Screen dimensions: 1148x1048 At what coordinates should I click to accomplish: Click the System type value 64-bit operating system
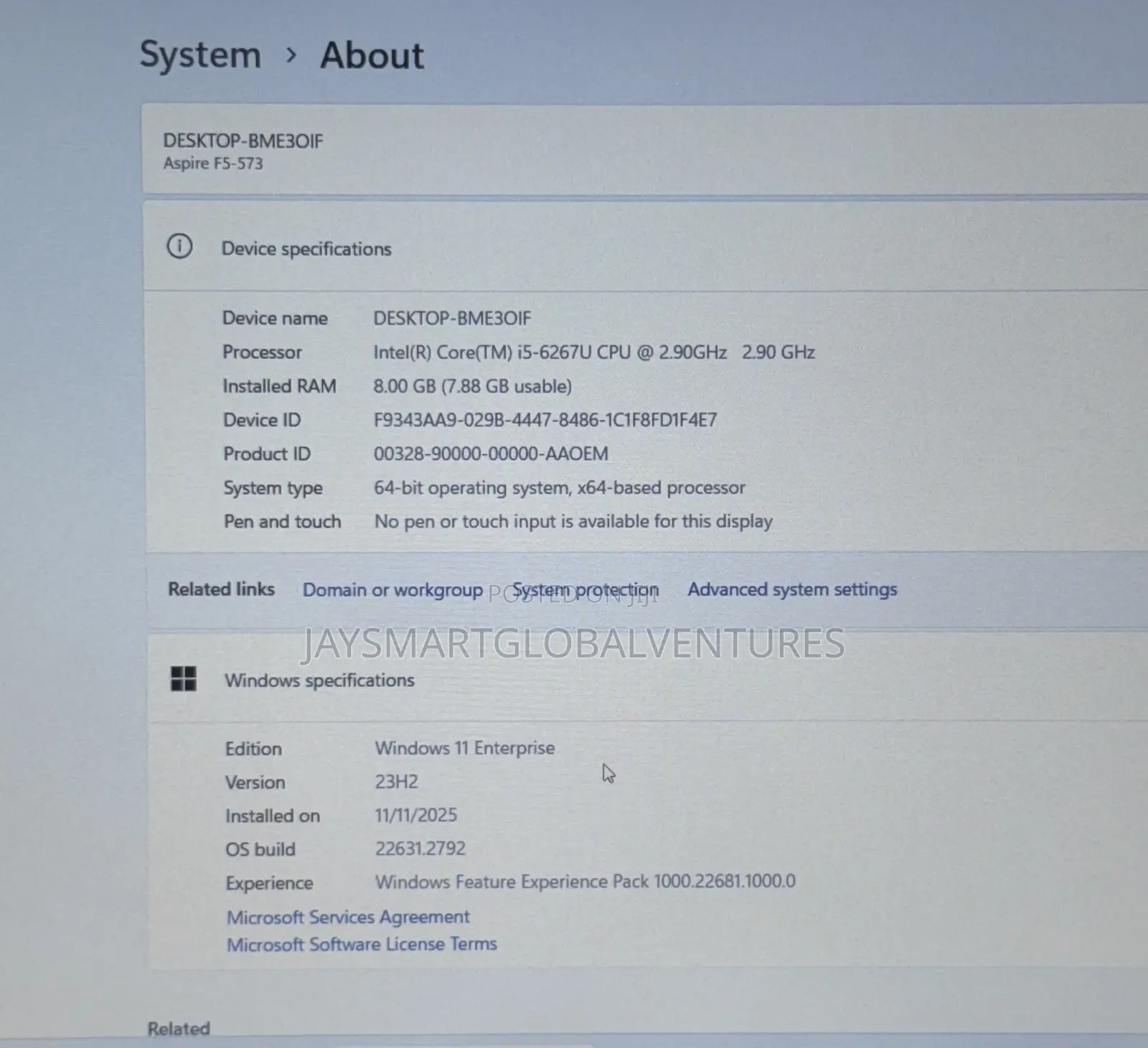[560, 487]
